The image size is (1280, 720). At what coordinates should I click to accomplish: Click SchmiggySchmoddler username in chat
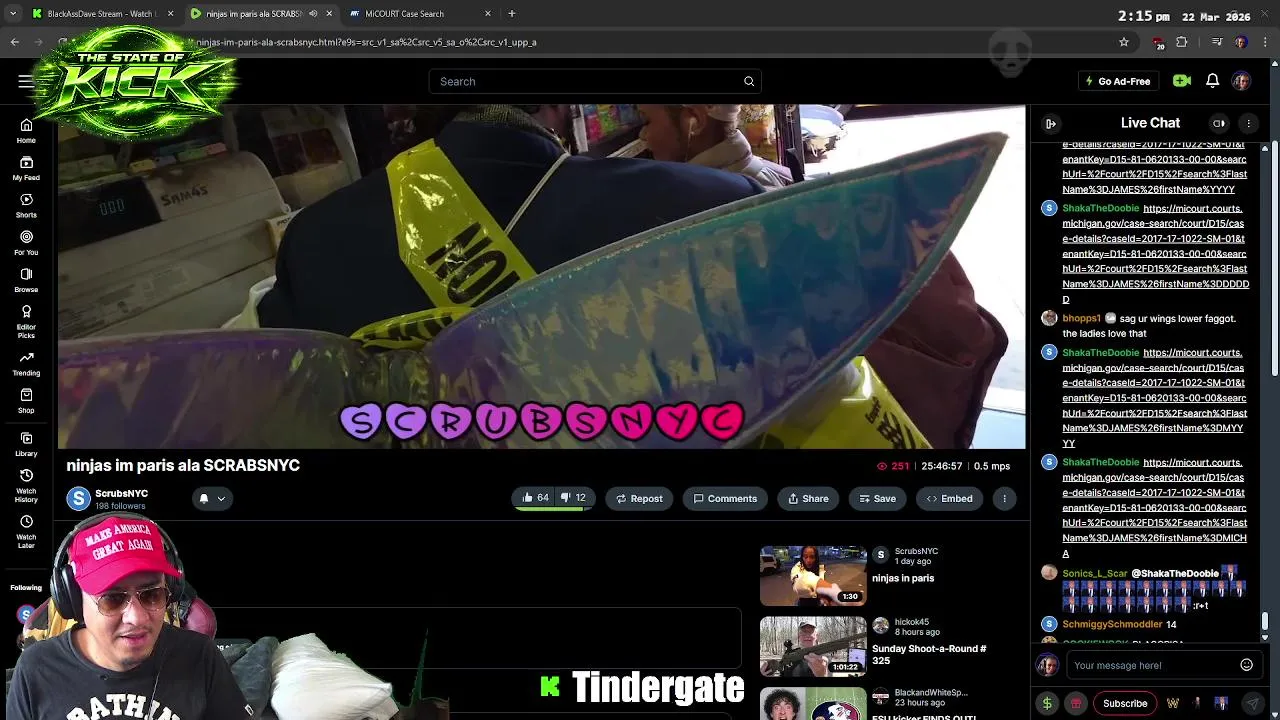click(1112, 624)
